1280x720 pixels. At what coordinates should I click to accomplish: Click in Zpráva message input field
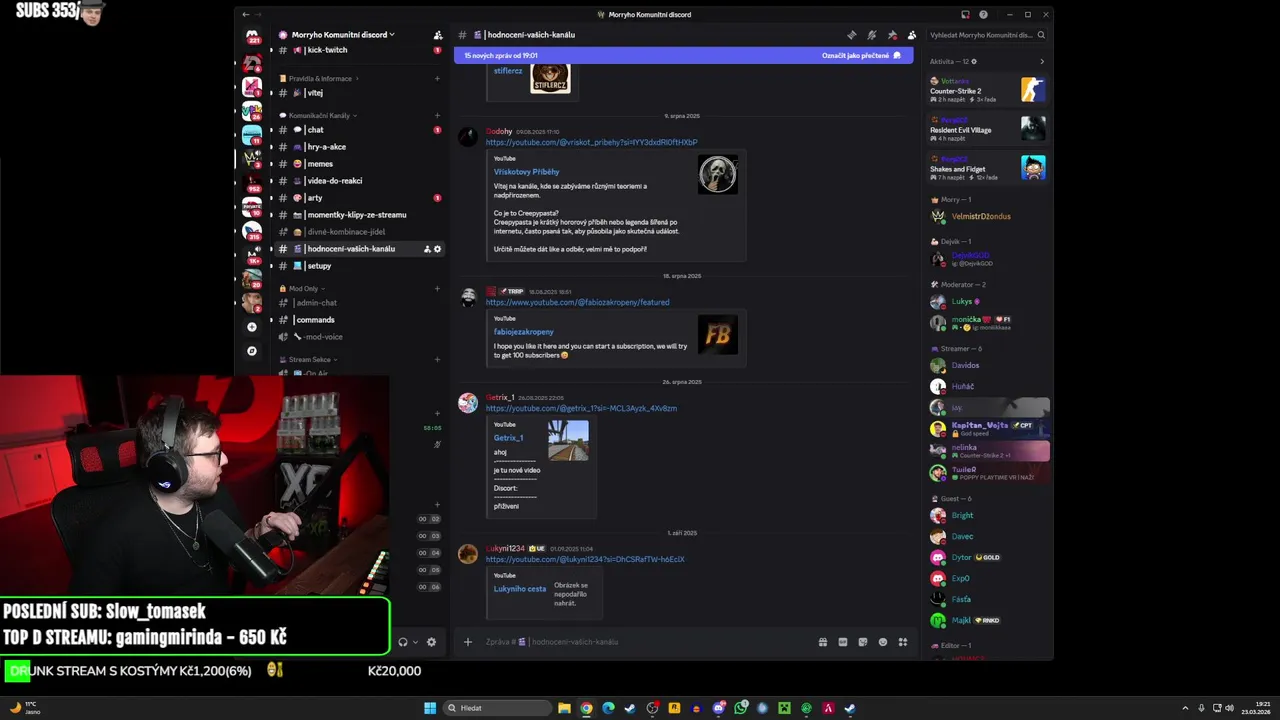[645, 642]
